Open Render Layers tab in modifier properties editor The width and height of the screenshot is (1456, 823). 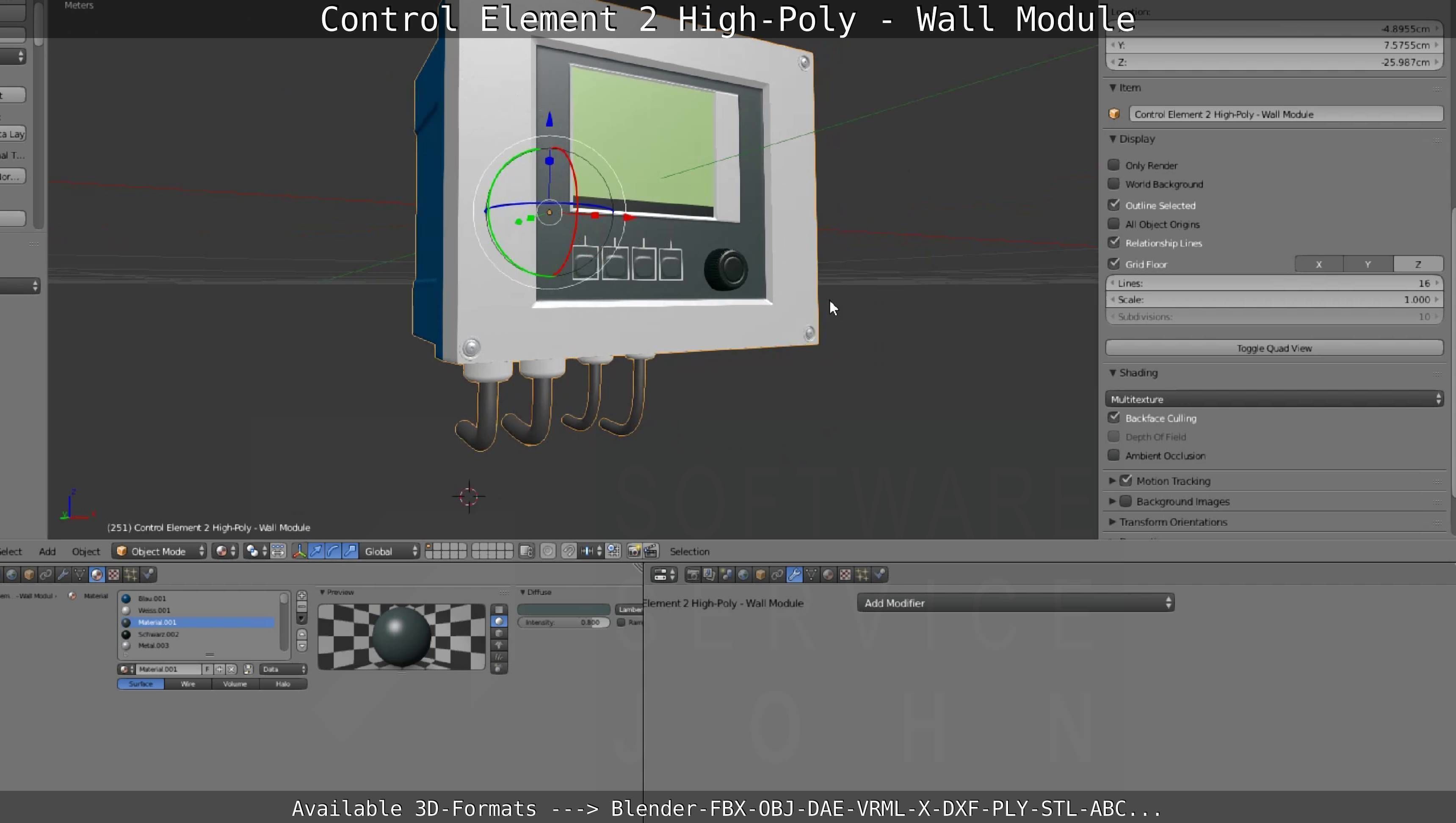point(709,575)
